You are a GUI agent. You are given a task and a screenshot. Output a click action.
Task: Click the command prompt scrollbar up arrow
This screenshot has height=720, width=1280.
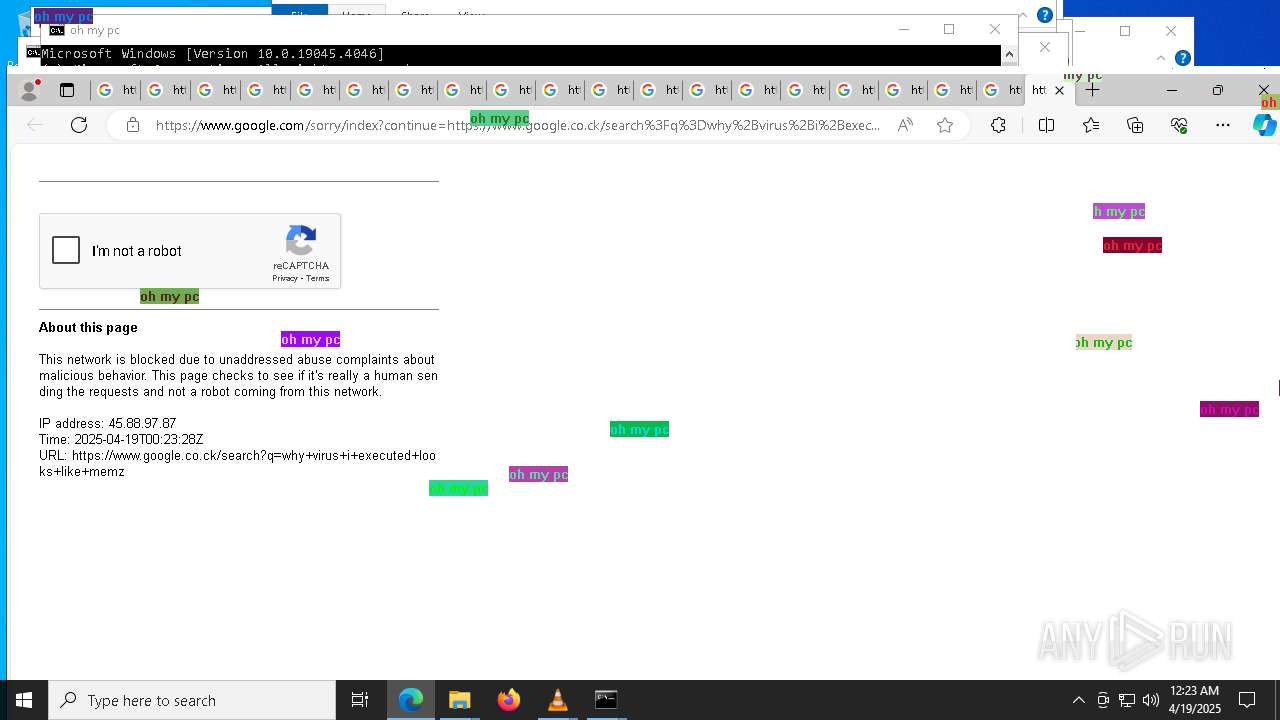pyautogui.click(x=1009, y=54)
